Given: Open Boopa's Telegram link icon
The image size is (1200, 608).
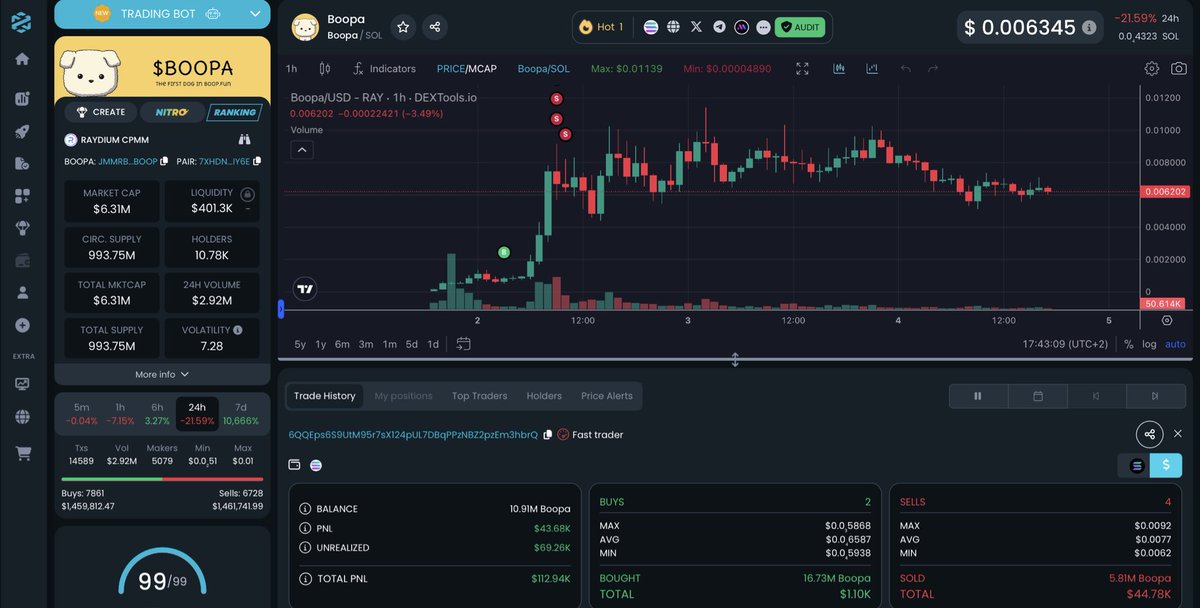Looking at the screenshot, I should (x=719, y=27).
